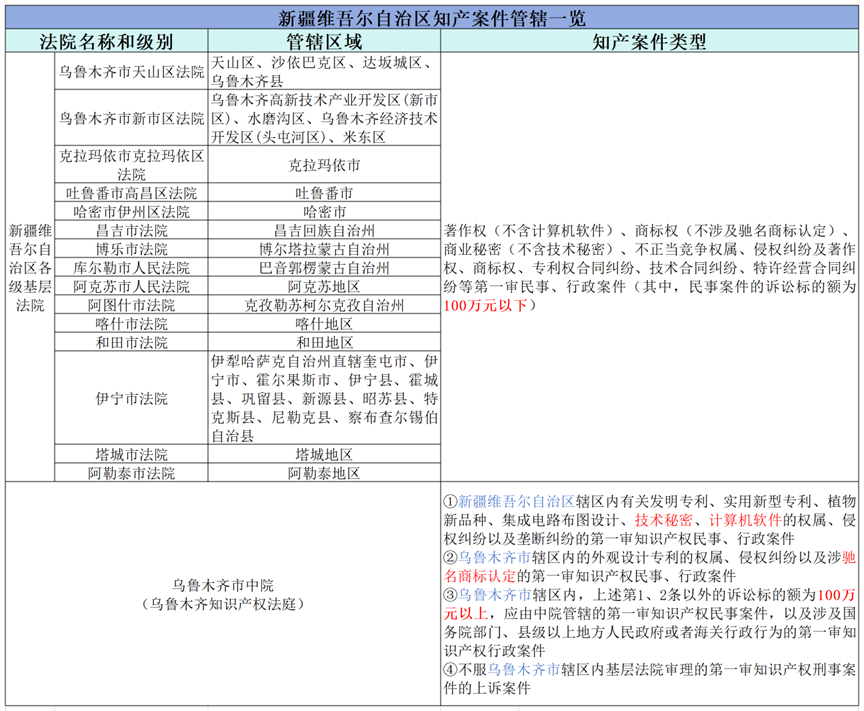Select the 博尔塔拉蒙古自治州 region cell
Screen dimensions: 864x711
point(324,249)
